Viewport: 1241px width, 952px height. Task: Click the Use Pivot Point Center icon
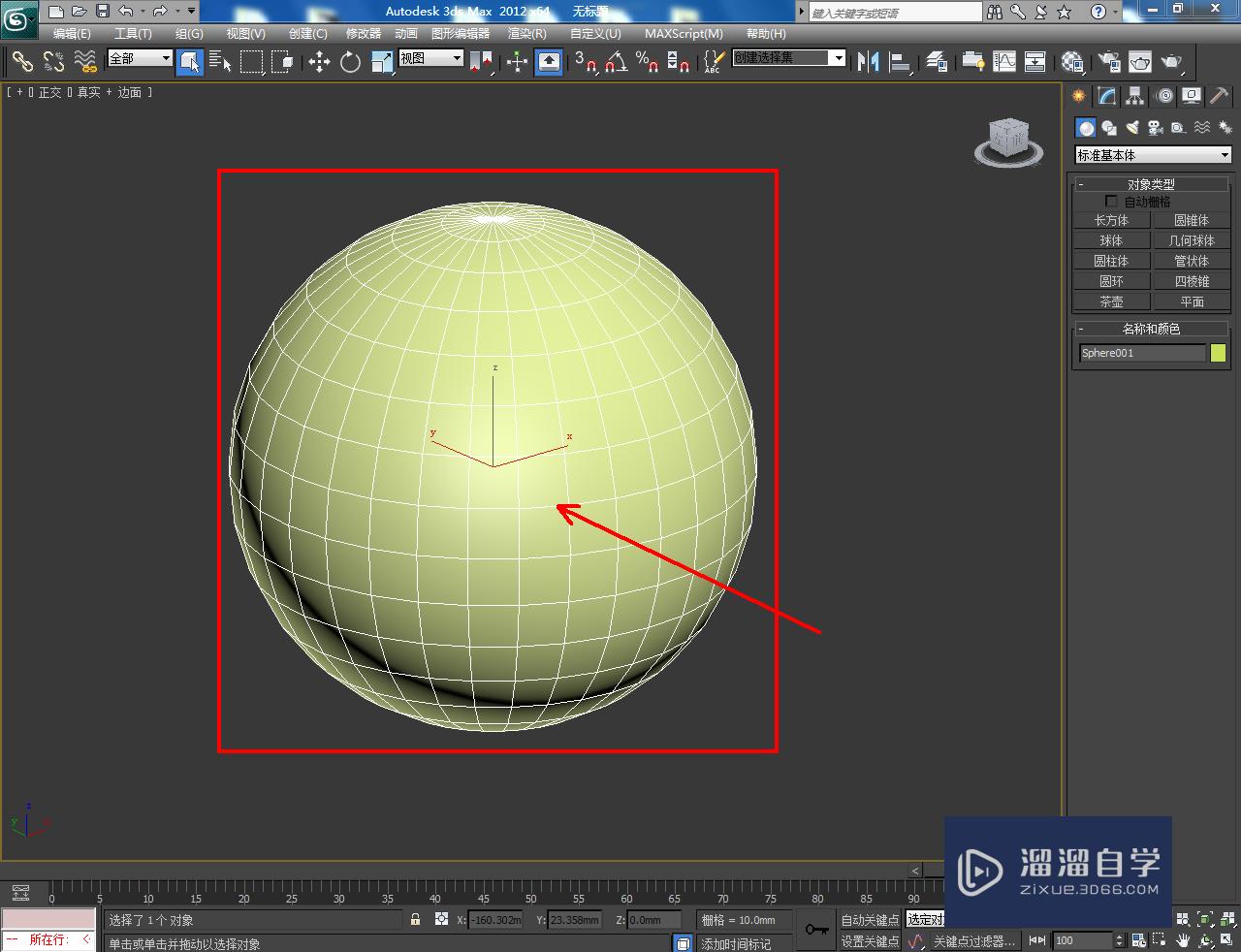tap(481, 62)
